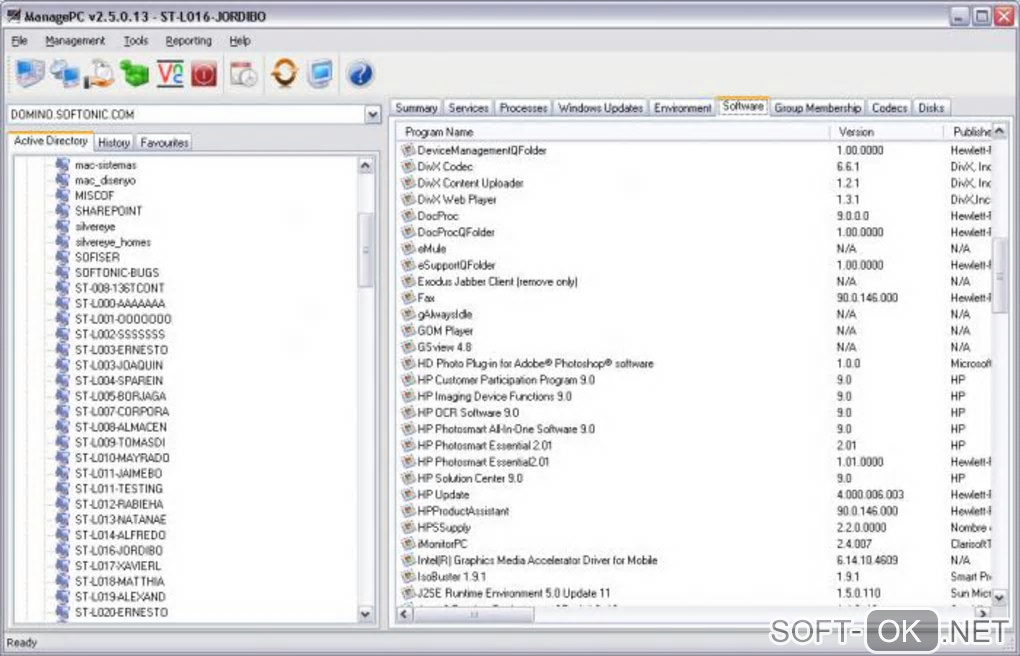Click the package icon next to Fax
The height and width of the screenshot is (656, 1020).
click(x=408, y=297)
